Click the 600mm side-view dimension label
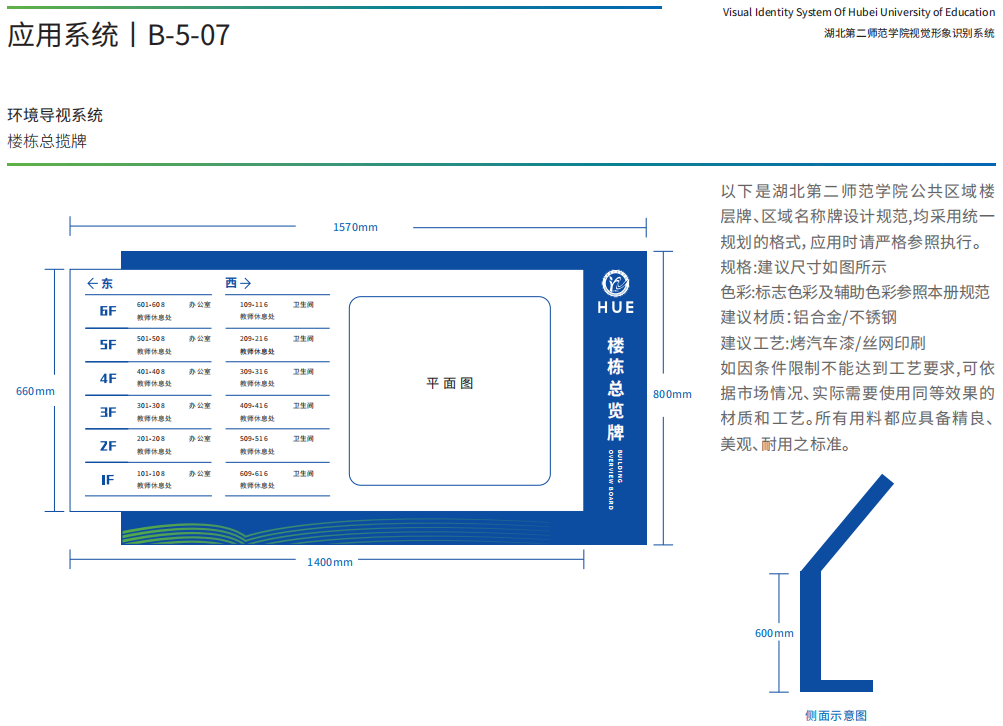Viewport: 1003px width, 726px height. coord(774,633)
